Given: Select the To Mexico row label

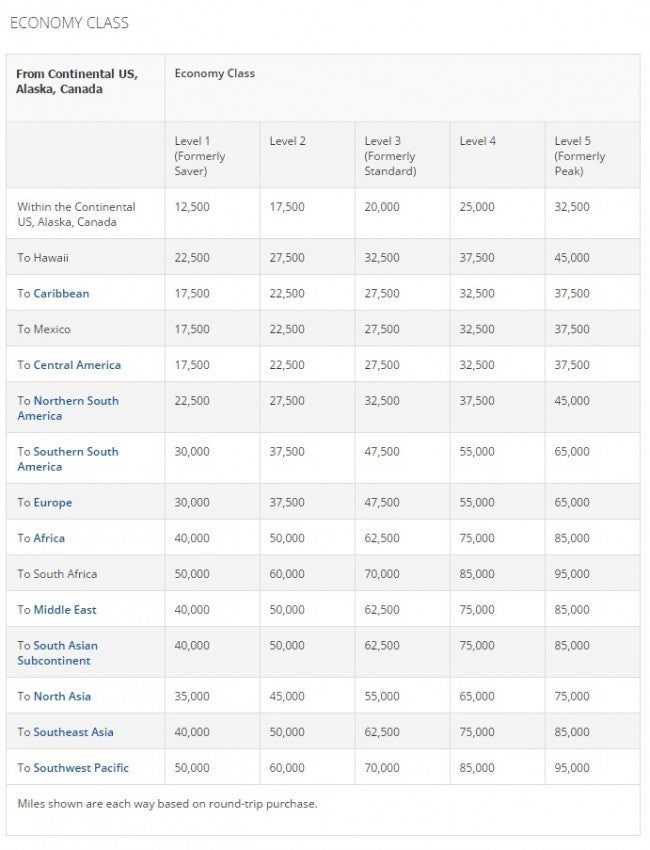Looking at the screenshot, I should coord(44,329).
